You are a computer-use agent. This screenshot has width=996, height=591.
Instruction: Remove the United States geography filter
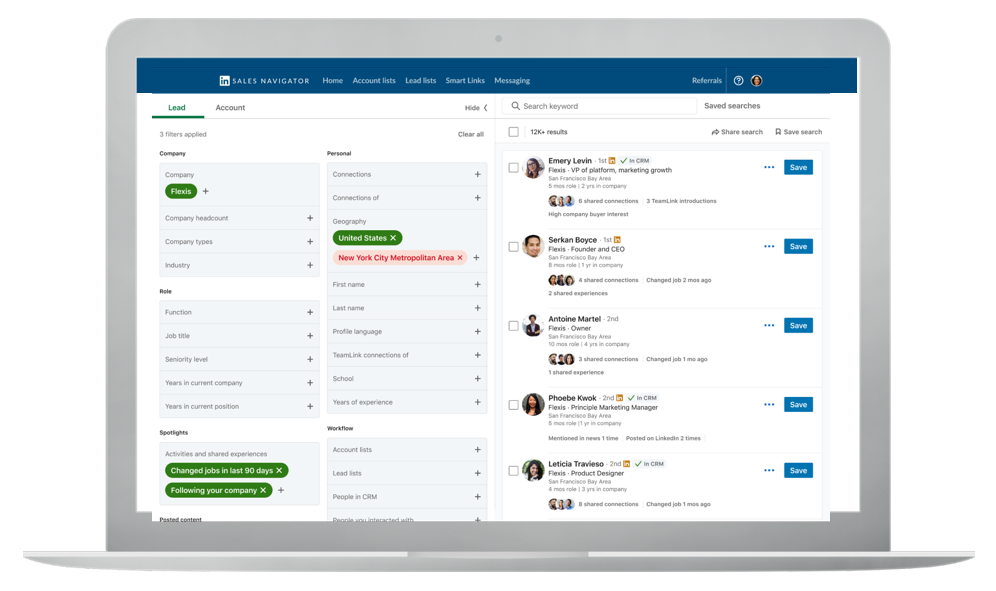point(393,238)
